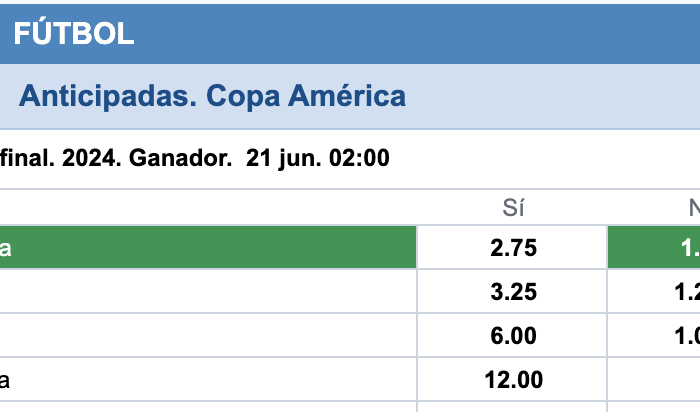
Task: Click the team name in the 12.00 row
Action: click(x=4, y=380)
